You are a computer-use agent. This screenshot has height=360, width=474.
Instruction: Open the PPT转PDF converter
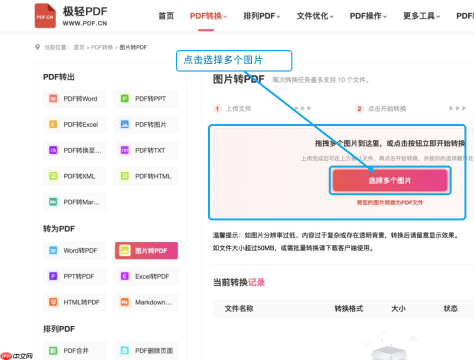tap(75, 276)
